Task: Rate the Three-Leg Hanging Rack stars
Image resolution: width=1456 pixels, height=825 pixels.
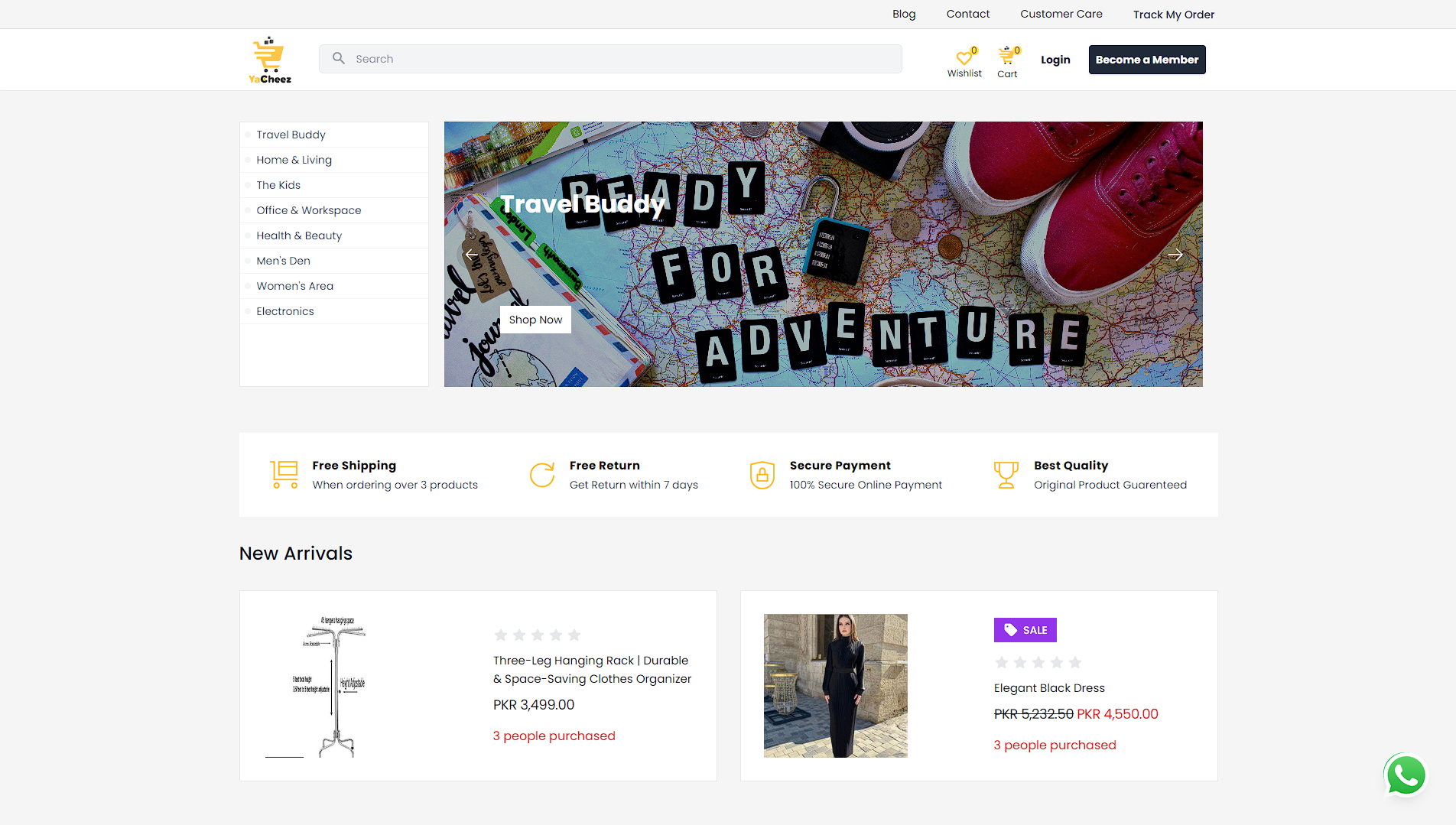Action: pos(537,635)
